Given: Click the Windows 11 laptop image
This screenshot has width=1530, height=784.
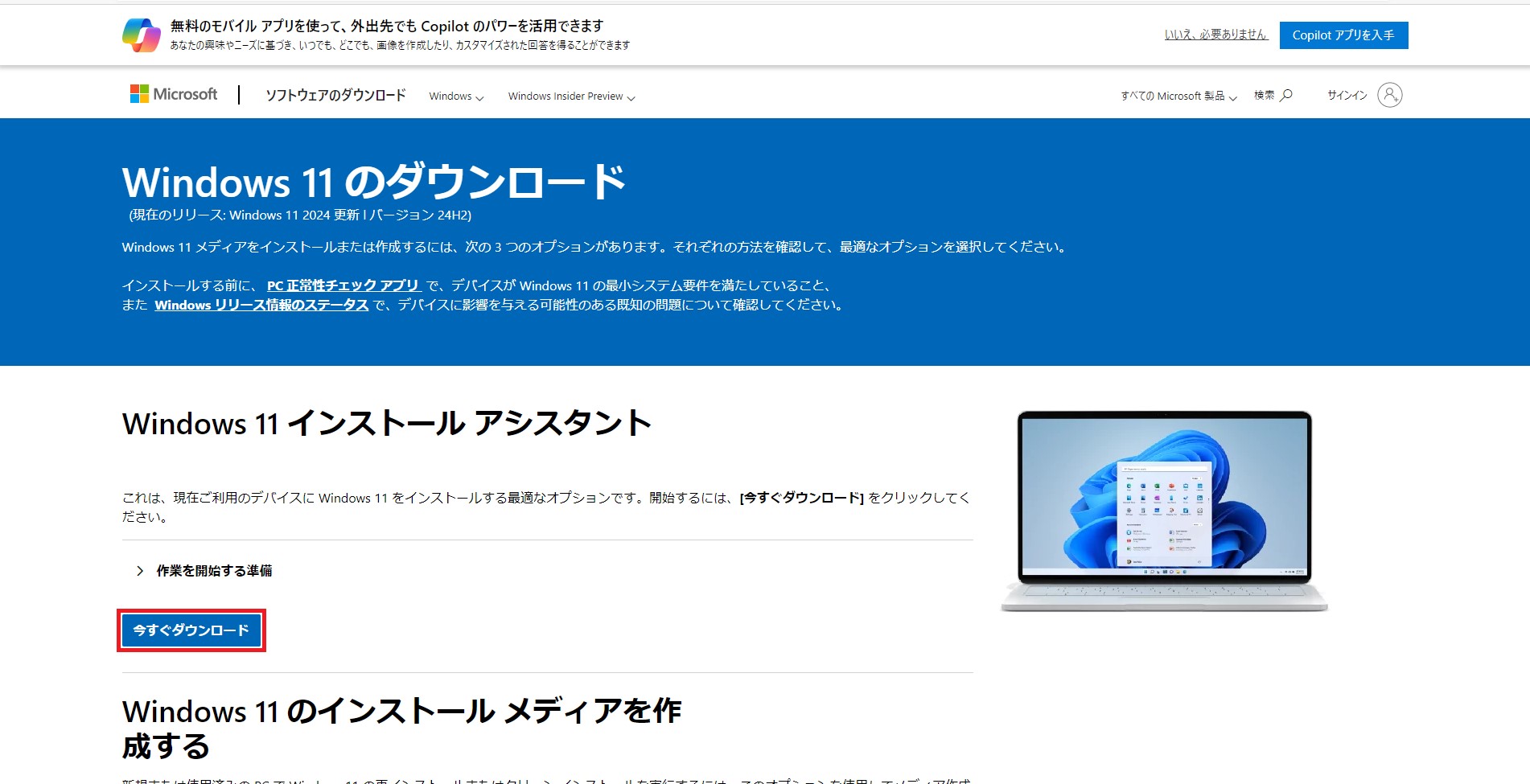Looking at the screenshot, I should [1164, 511].
